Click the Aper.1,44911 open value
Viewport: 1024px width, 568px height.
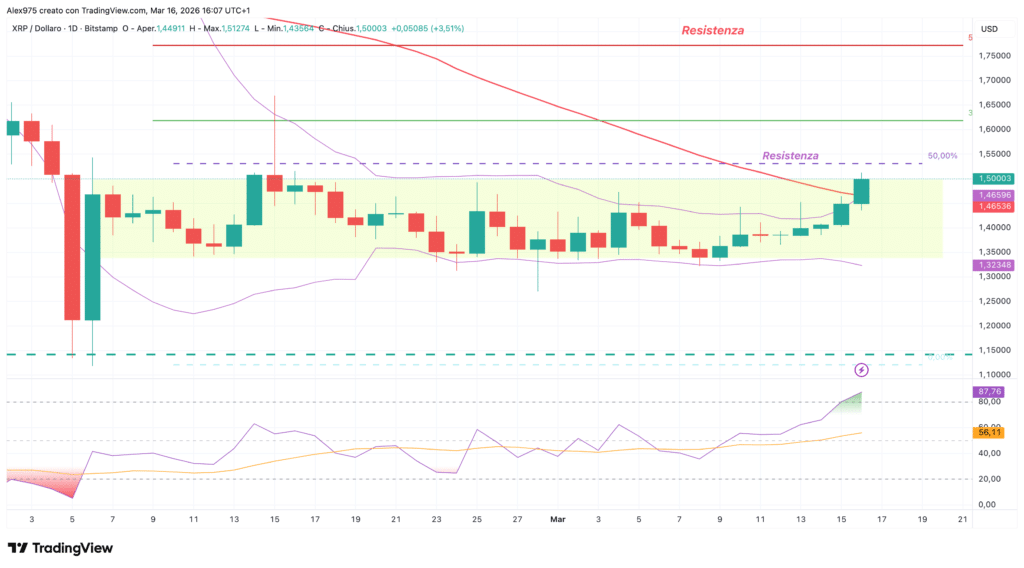coord(161,29)
